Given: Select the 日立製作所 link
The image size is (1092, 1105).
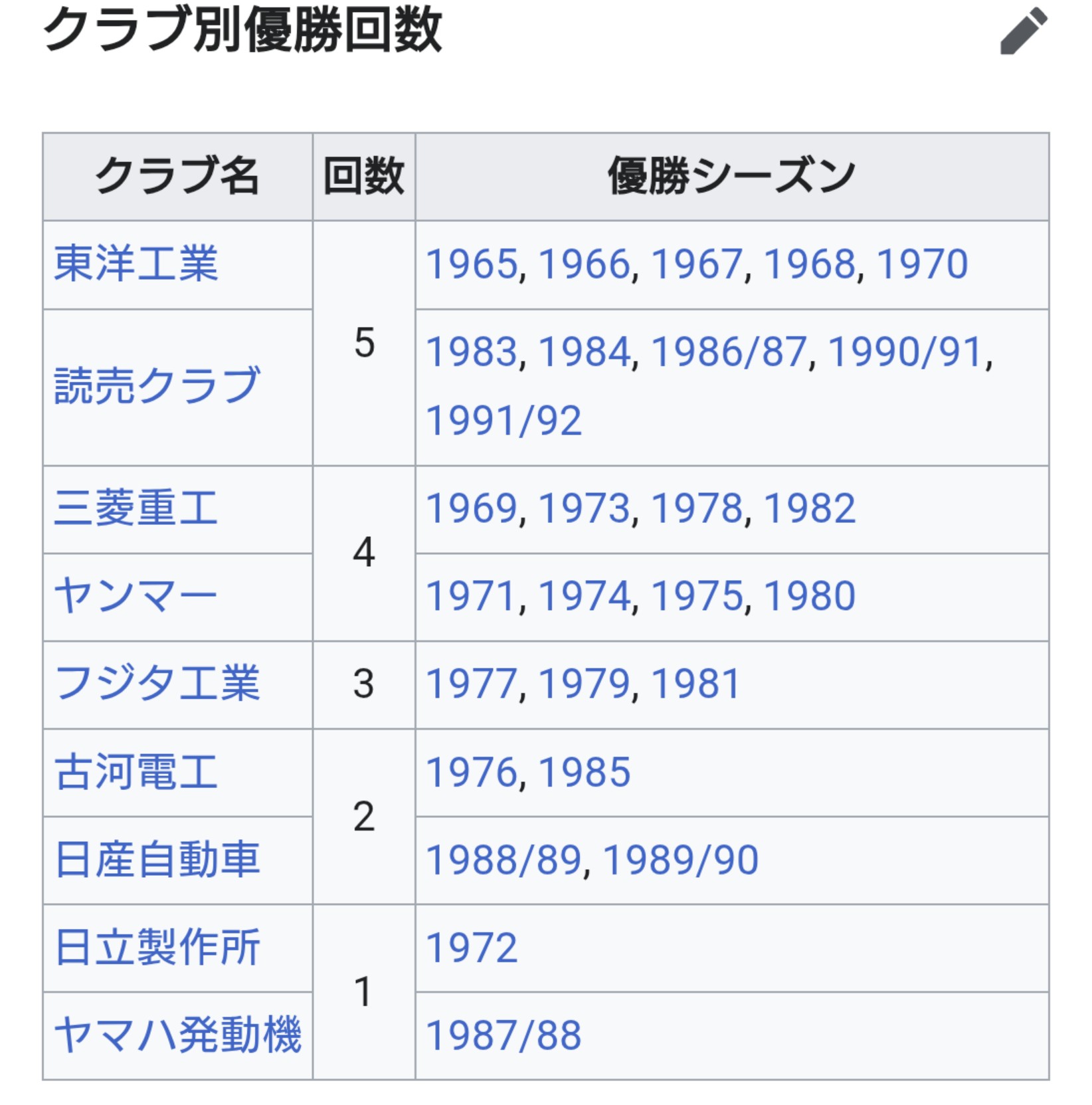Looking at the screenshot, I should [157, 948].
